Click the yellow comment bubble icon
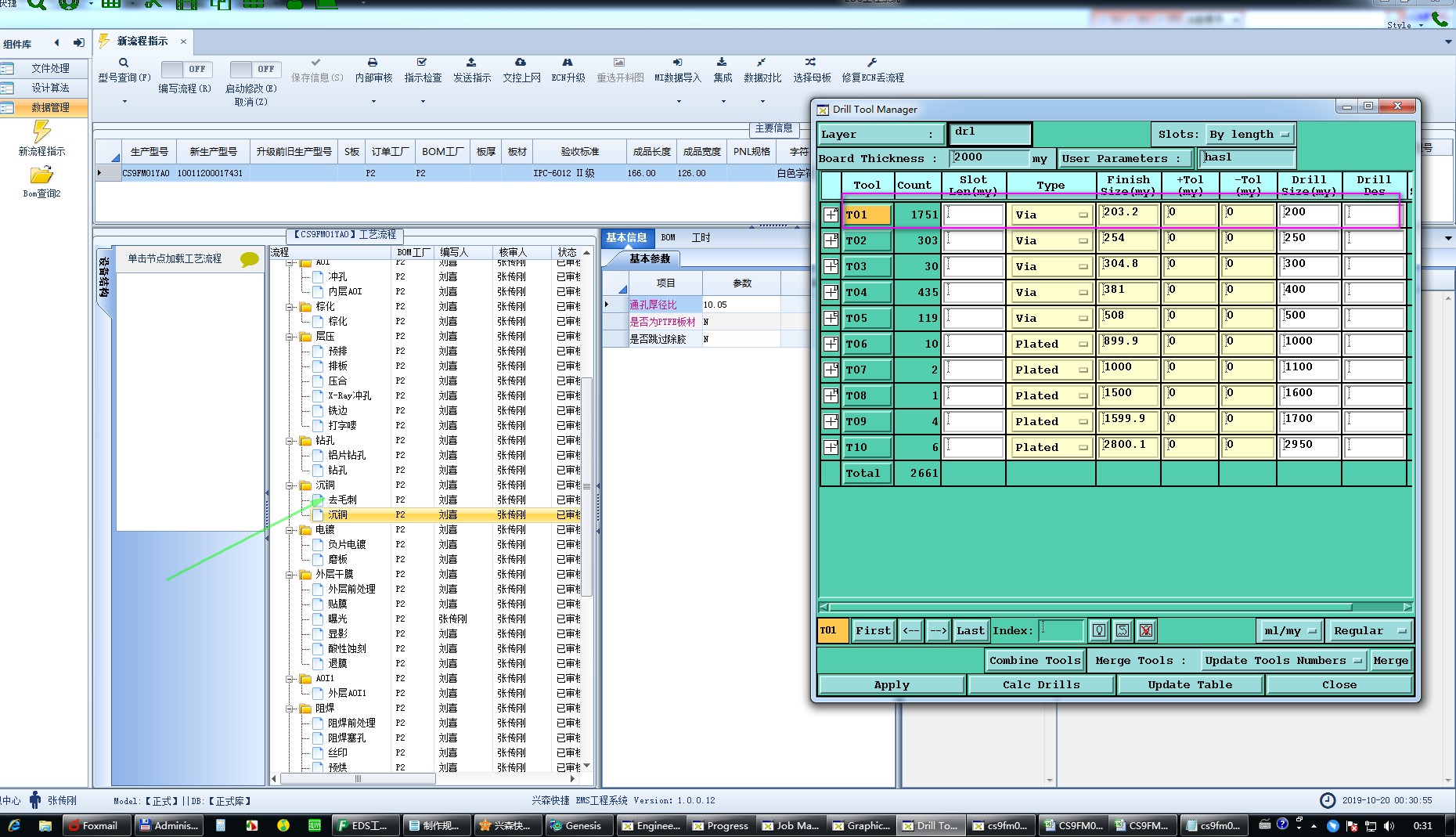Image resolution: width=1456 pixels, height=837 pixels. pos(249,259)
